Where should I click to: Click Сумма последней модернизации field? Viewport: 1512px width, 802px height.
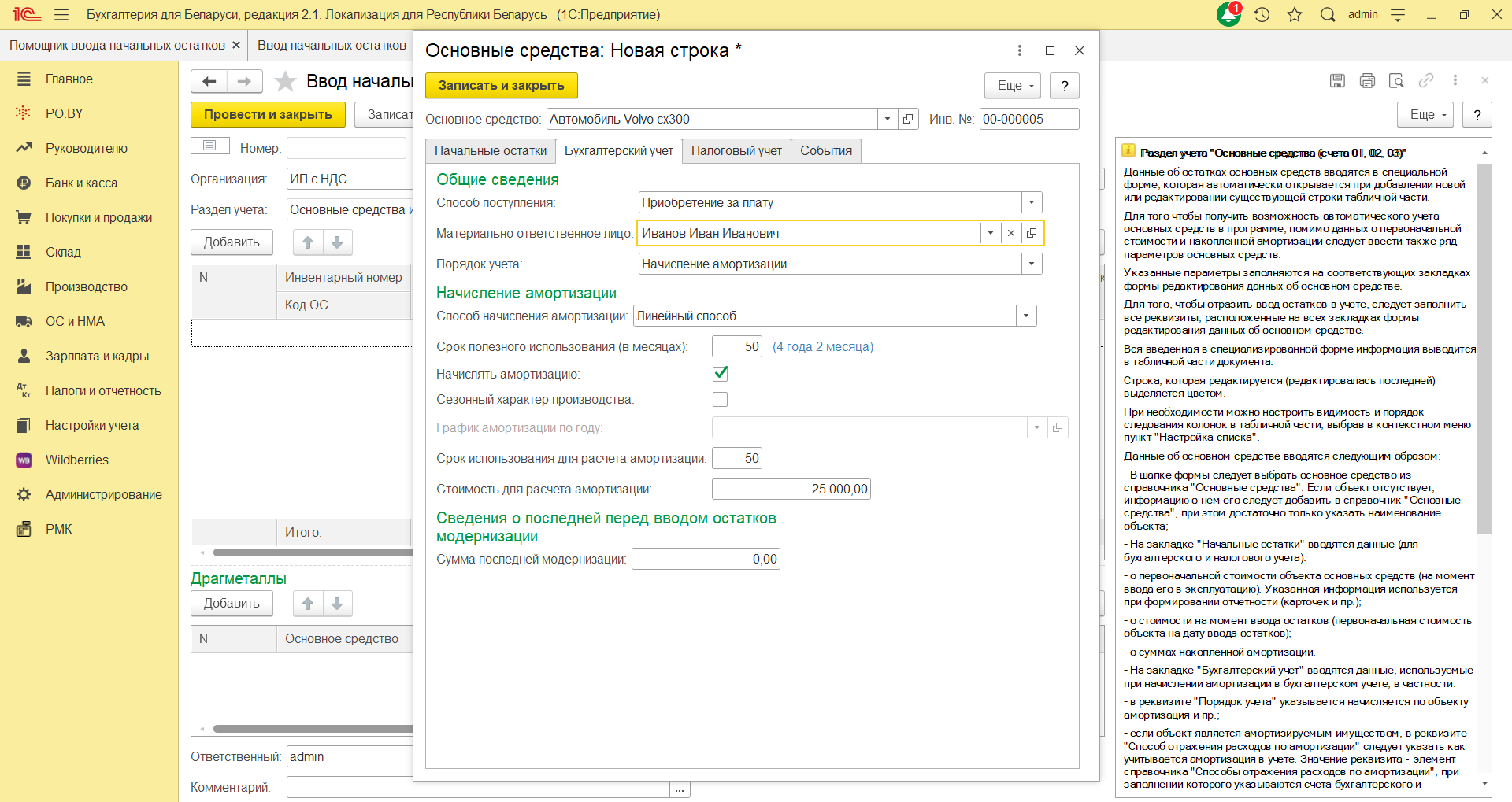coord(706,559)
